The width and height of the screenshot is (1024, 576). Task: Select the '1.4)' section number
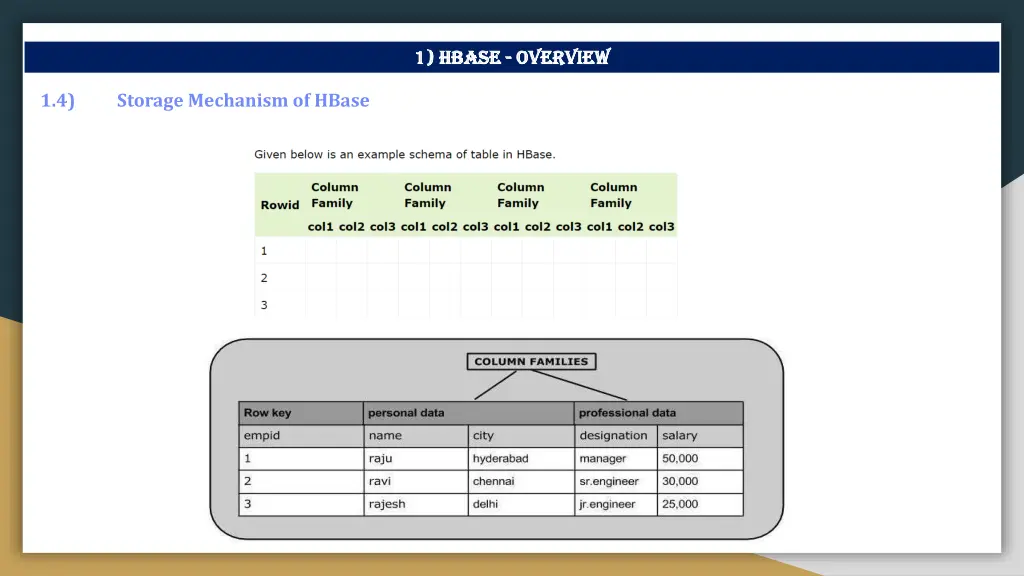click(x=57, y=101)
